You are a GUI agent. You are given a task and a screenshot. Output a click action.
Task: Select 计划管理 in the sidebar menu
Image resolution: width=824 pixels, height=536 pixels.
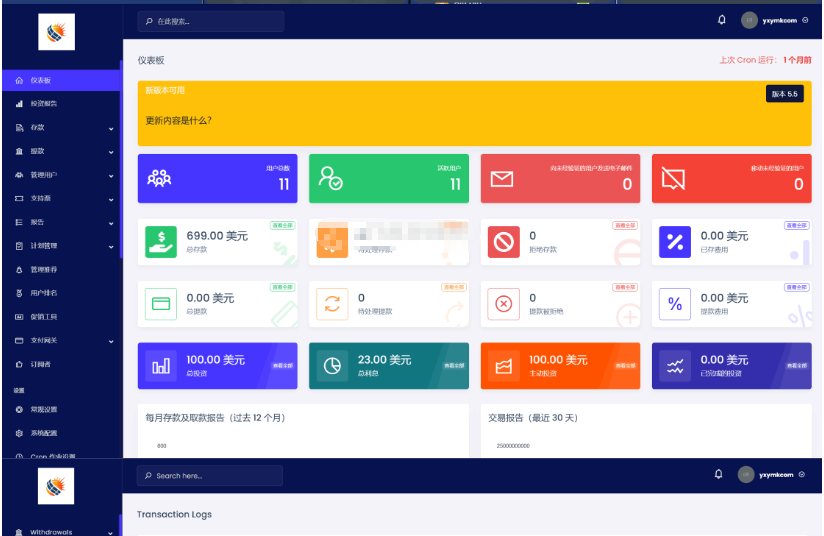coord(44,246)
